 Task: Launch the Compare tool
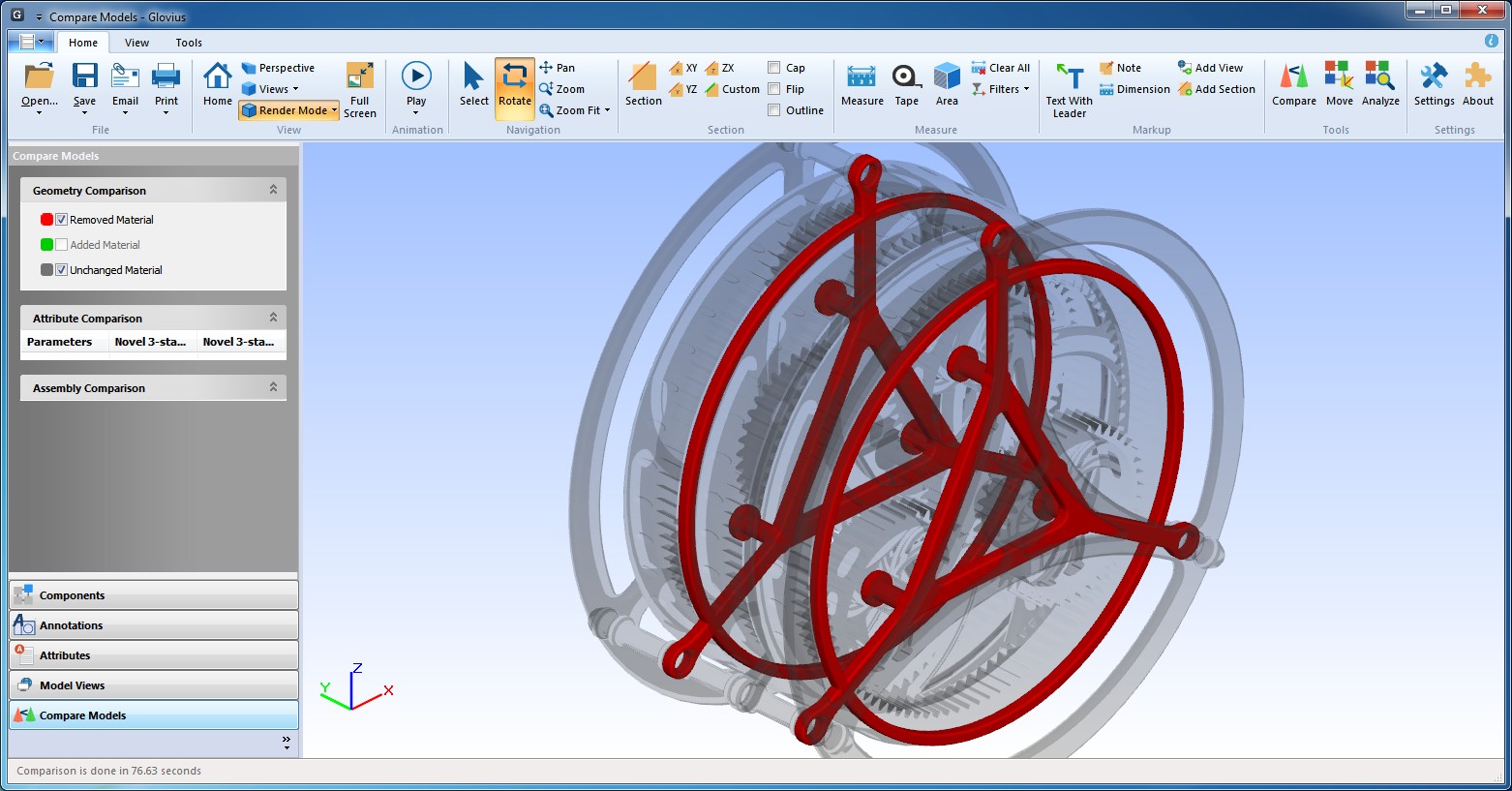(1294, 85)
